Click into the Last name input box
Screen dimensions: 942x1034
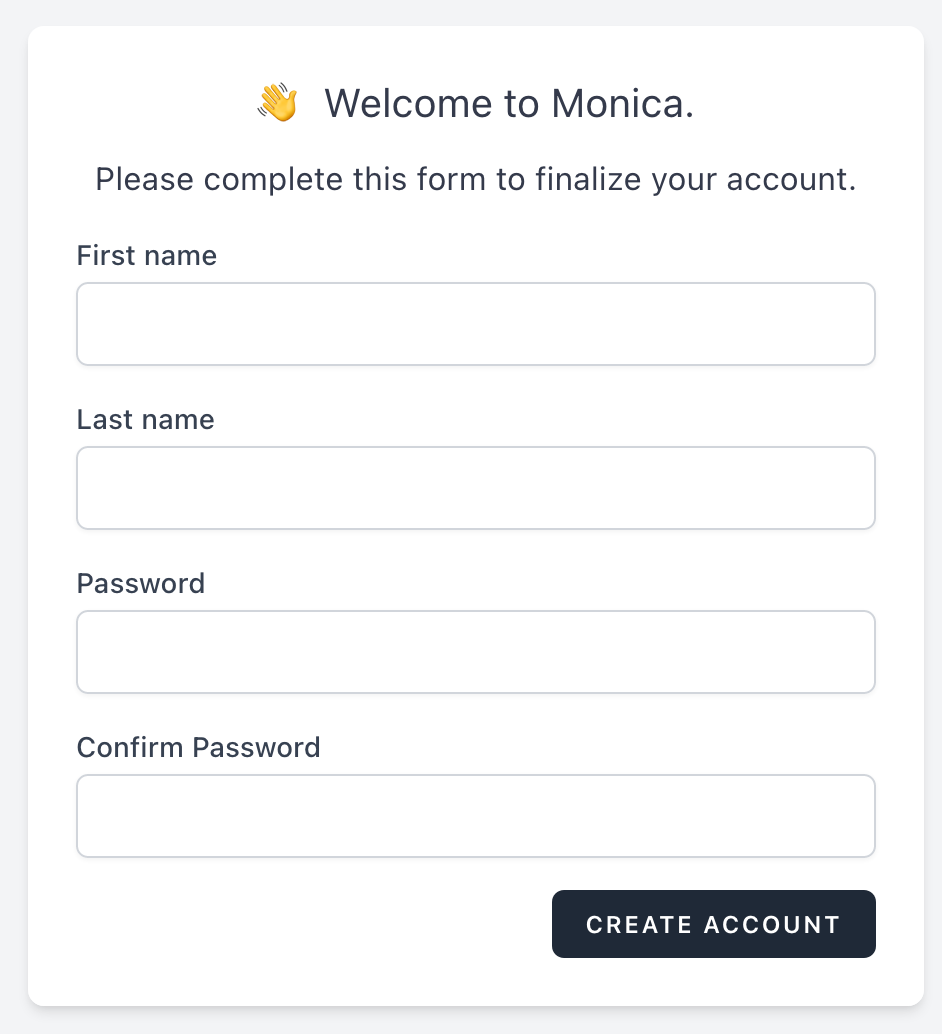pyautogui.click(x=476, y=488)
